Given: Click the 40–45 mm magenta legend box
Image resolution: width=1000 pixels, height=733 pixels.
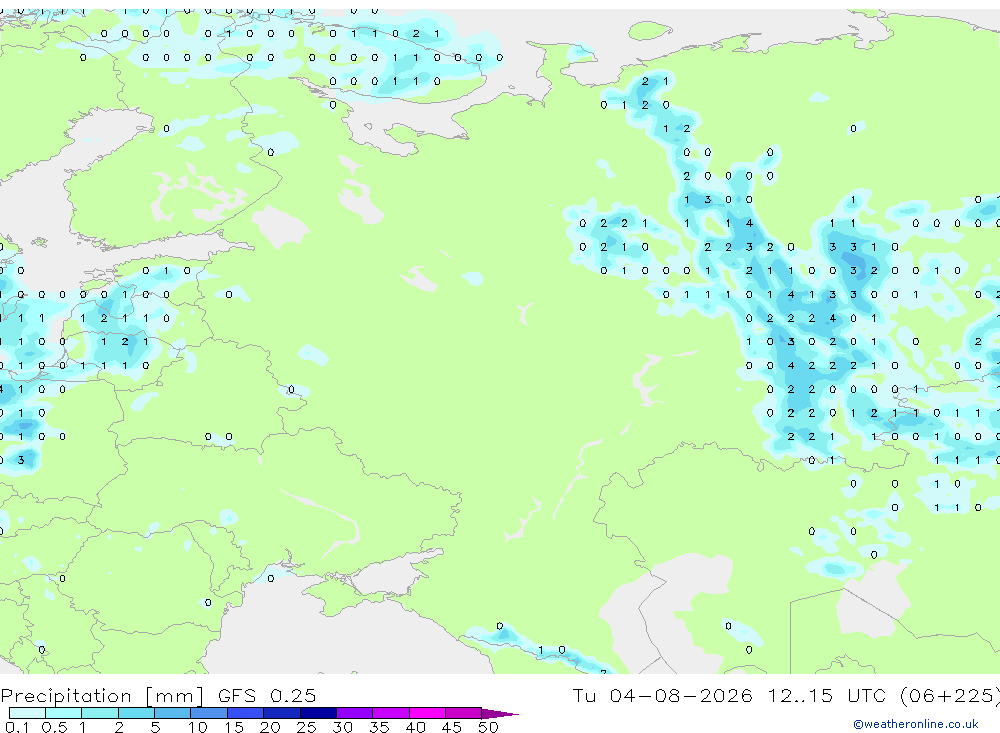Looking at the screenshot, I should 427,713.
